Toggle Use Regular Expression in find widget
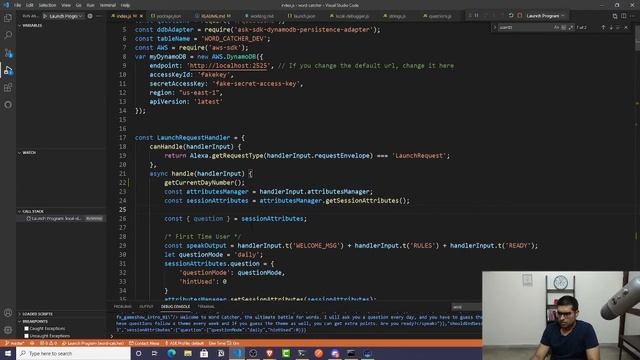640x360 pixels. 571,27
